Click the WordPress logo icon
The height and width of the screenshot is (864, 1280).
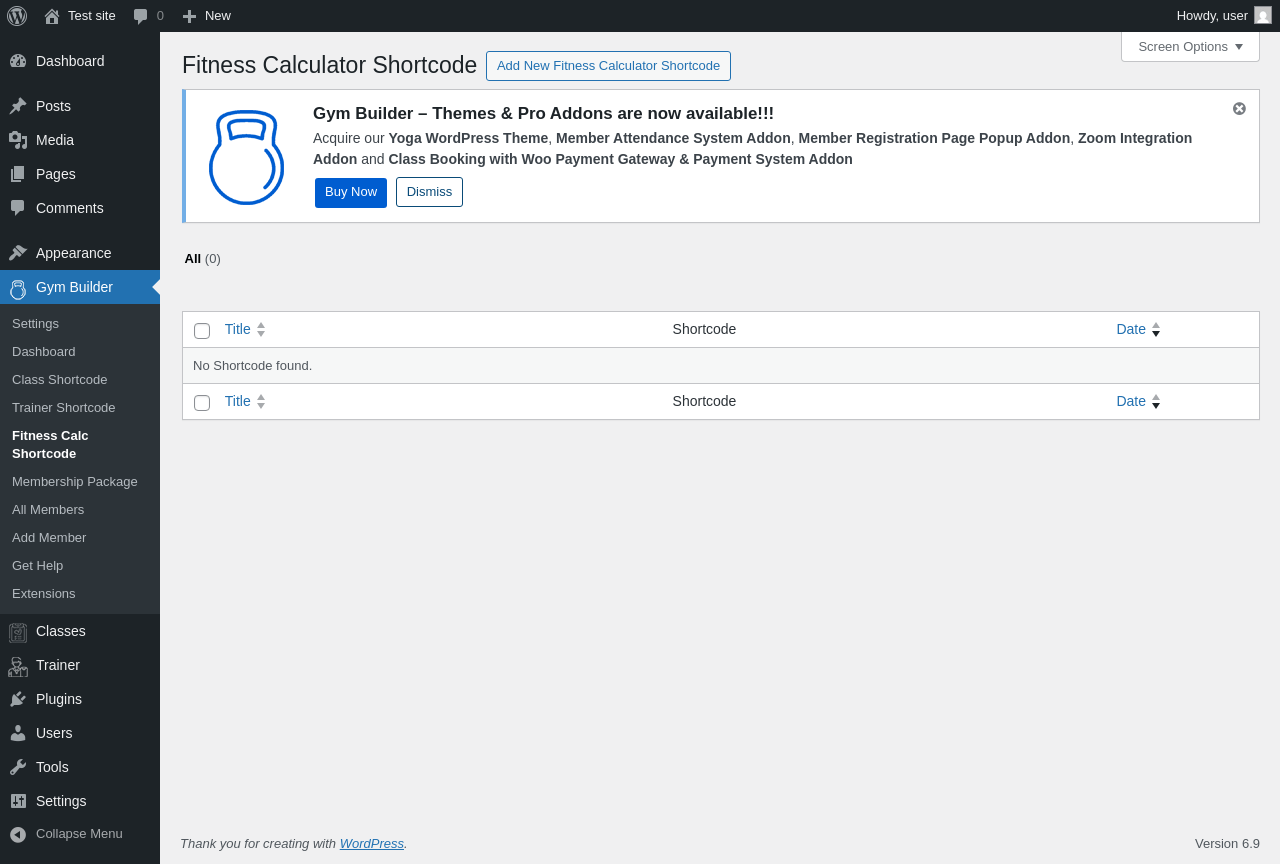tap(17, 16)
